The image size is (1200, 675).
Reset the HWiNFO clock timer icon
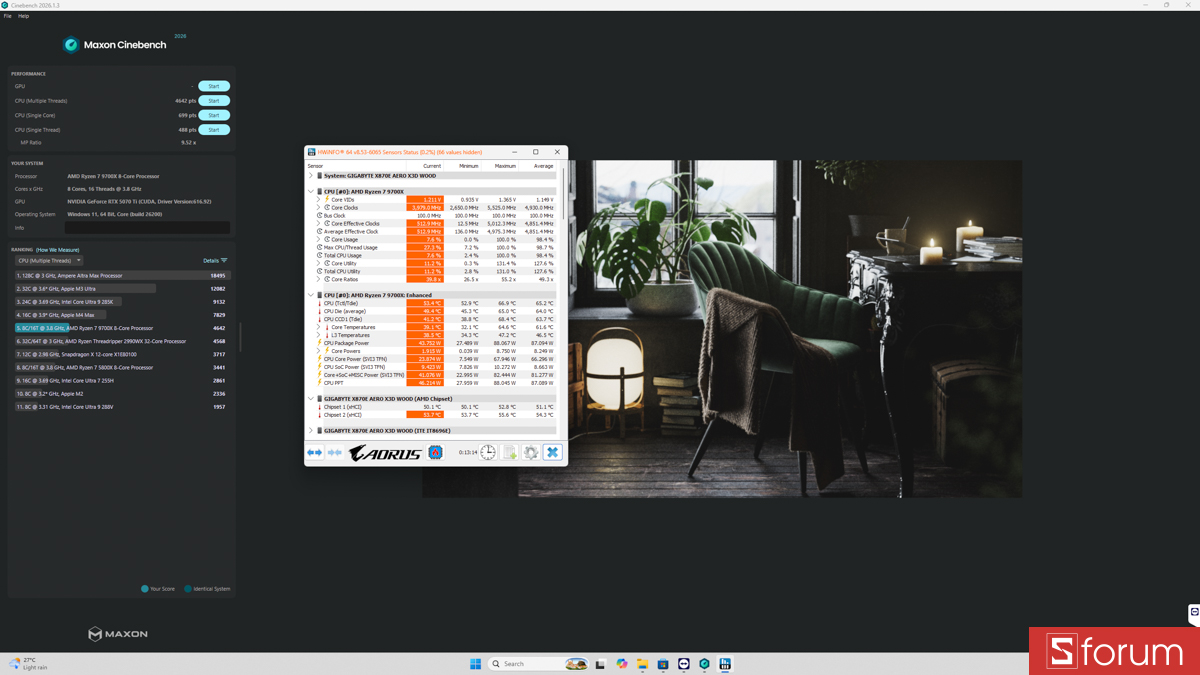click(x=488, y=453)
